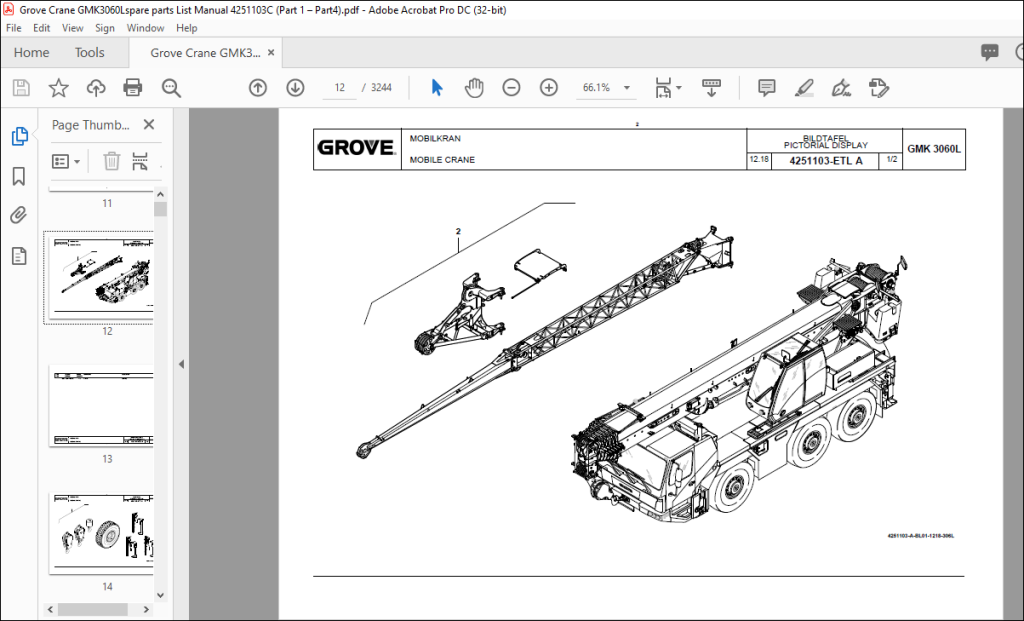
Task: Zoom out with the minus button
Action: coord(511,88)
